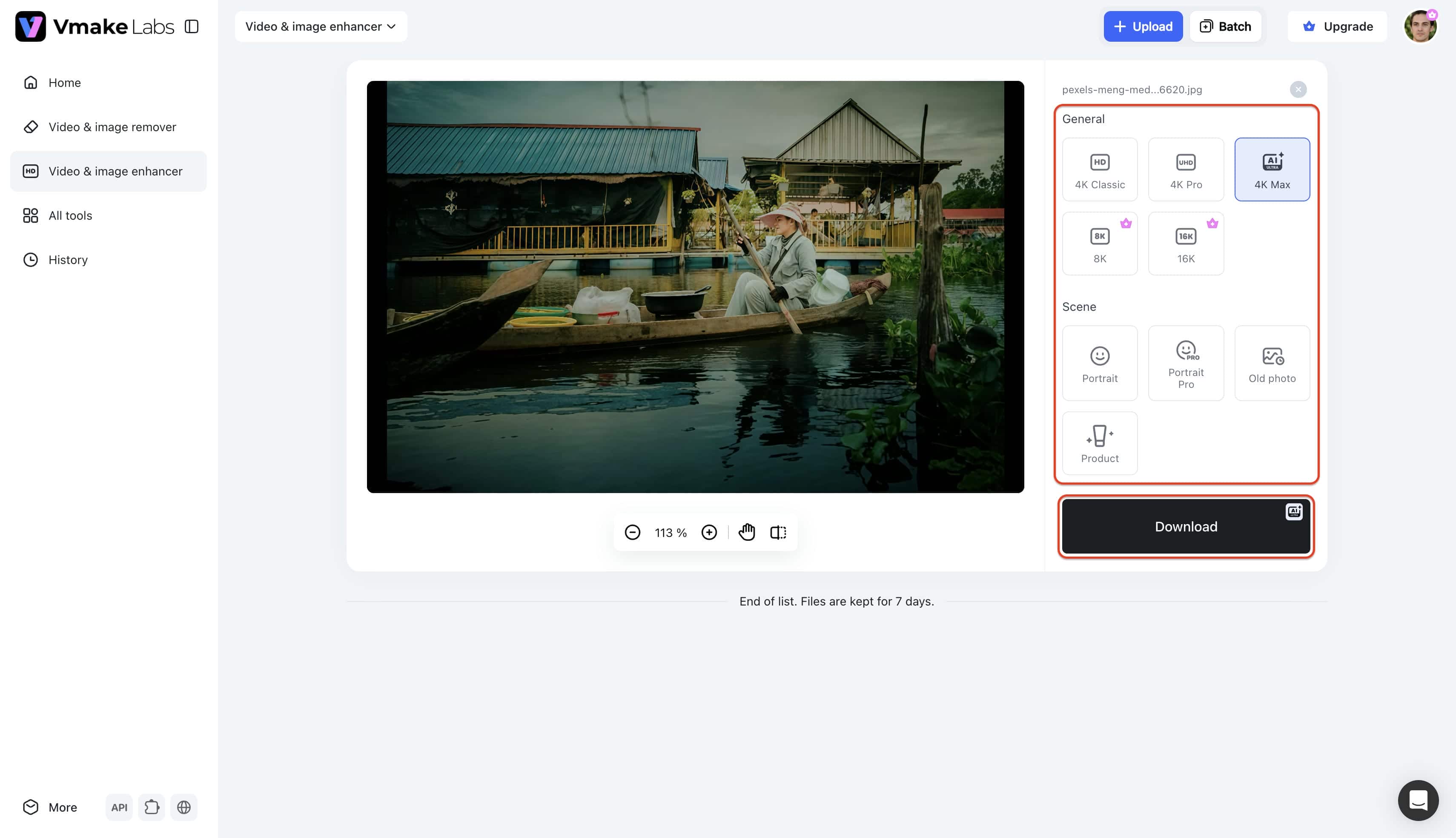
Task: Click the file name pexels-meng-med...6620.jpg
Action: (x=1132, y=90)
